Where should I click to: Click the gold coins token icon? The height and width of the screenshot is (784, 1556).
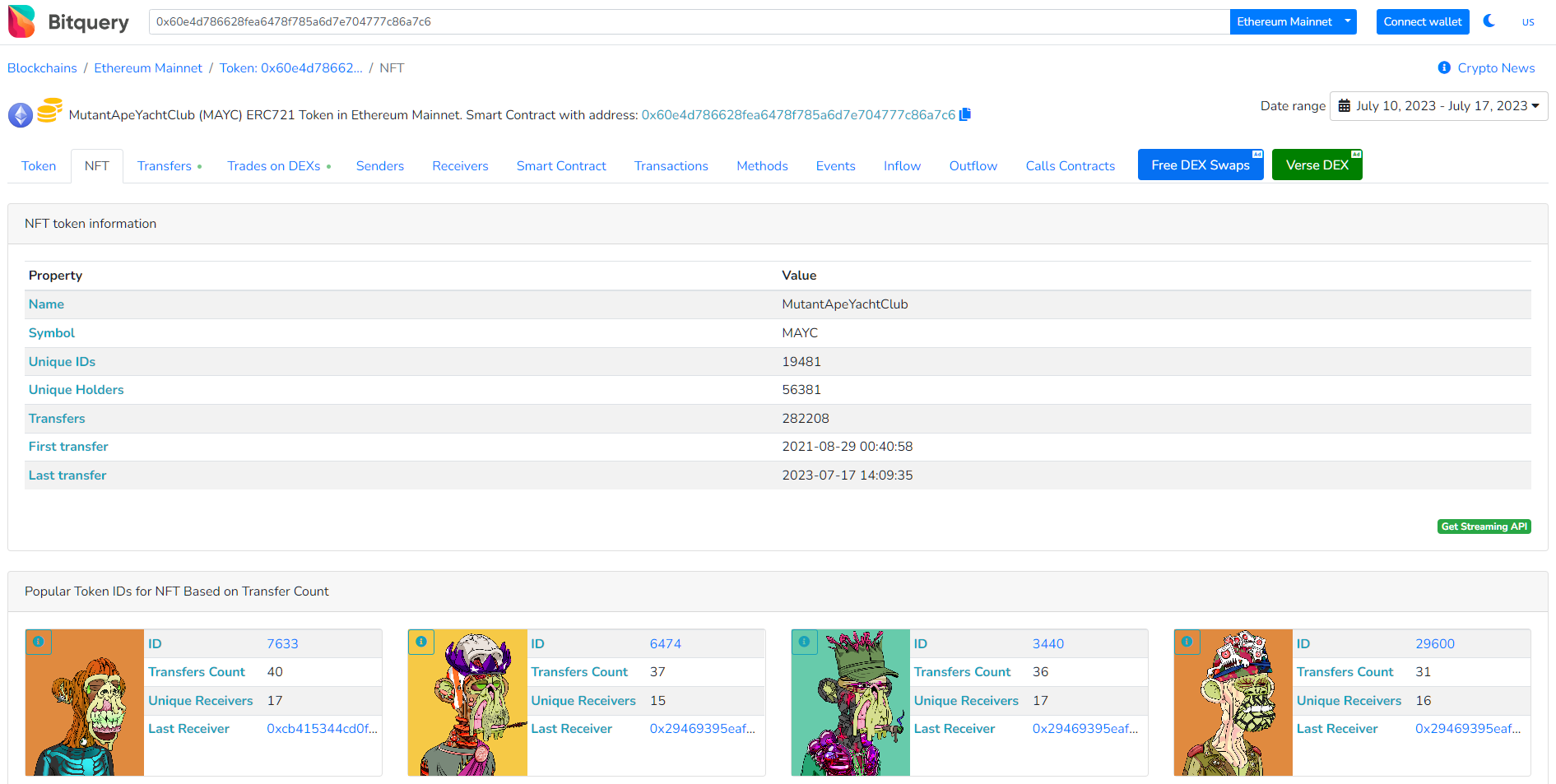(49, 110)
